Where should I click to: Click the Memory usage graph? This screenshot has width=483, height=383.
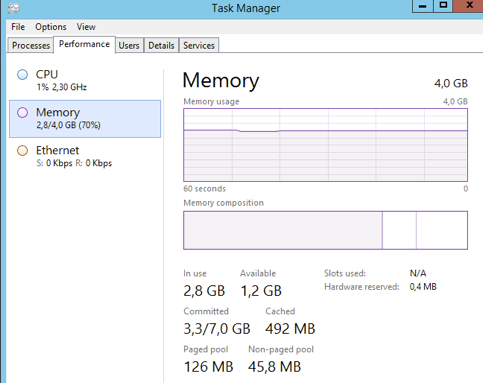coord(325,145)
